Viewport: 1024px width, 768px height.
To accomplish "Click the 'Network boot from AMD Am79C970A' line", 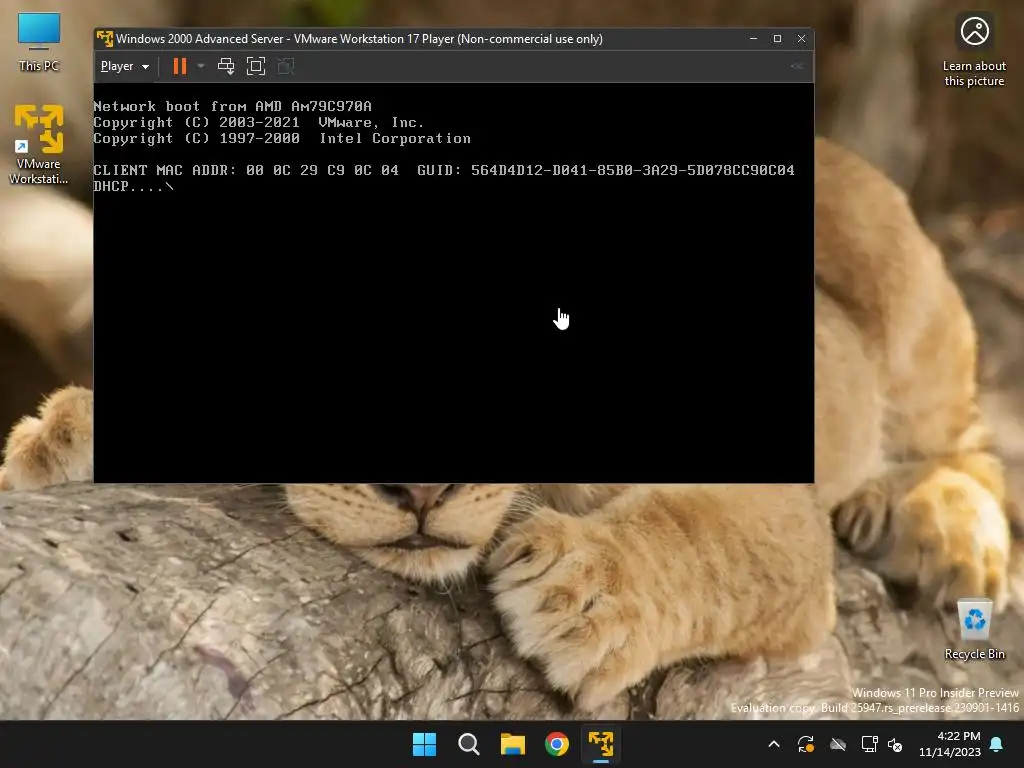I will click(x=232, y=106).
